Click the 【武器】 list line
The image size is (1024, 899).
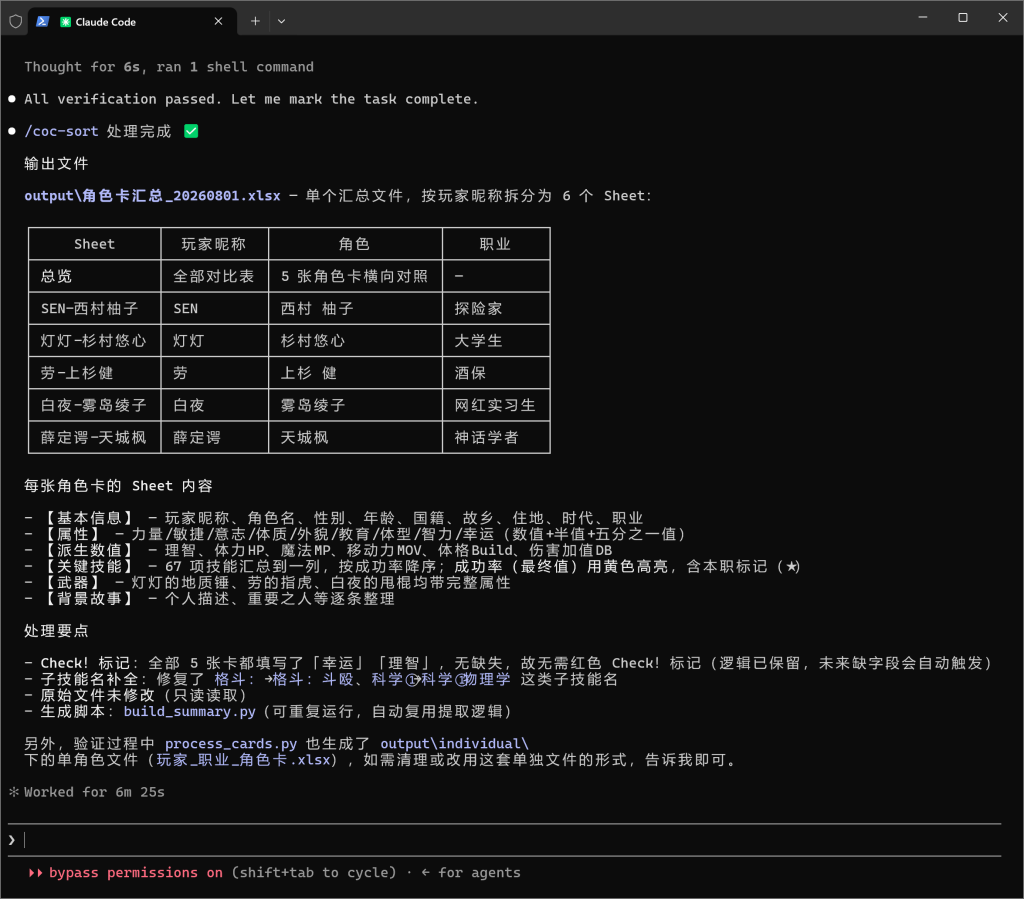point(268,583)
